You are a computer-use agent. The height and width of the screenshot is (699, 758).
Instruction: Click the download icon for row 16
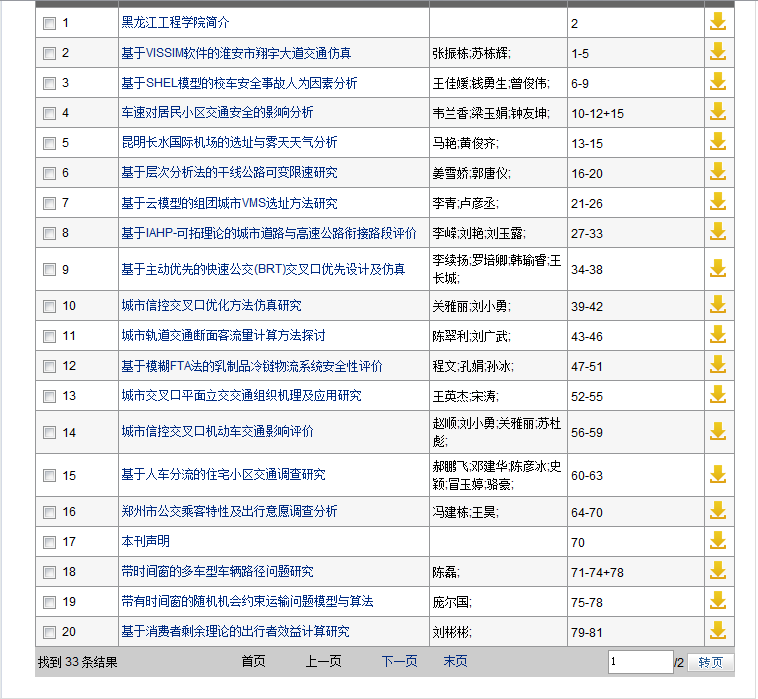[718, 510]
